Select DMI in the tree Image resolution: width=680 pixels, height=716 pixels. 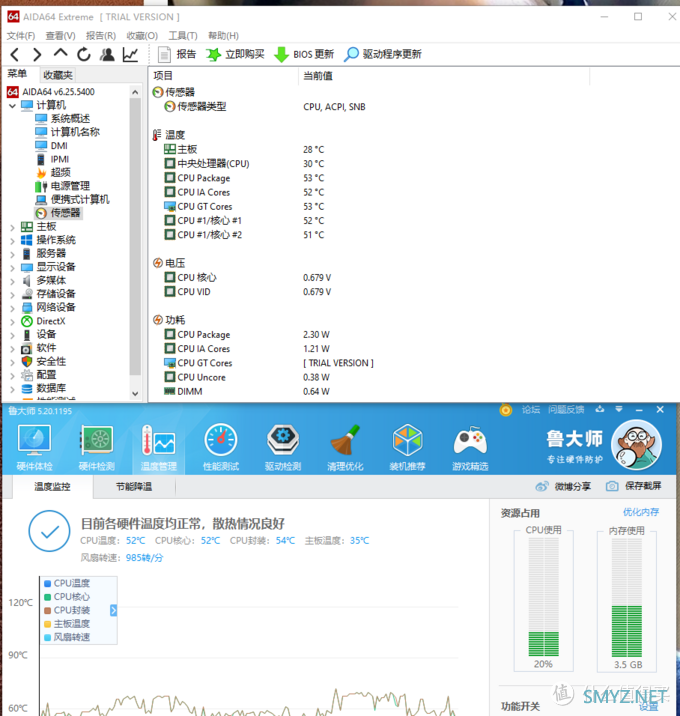point(51,146)
